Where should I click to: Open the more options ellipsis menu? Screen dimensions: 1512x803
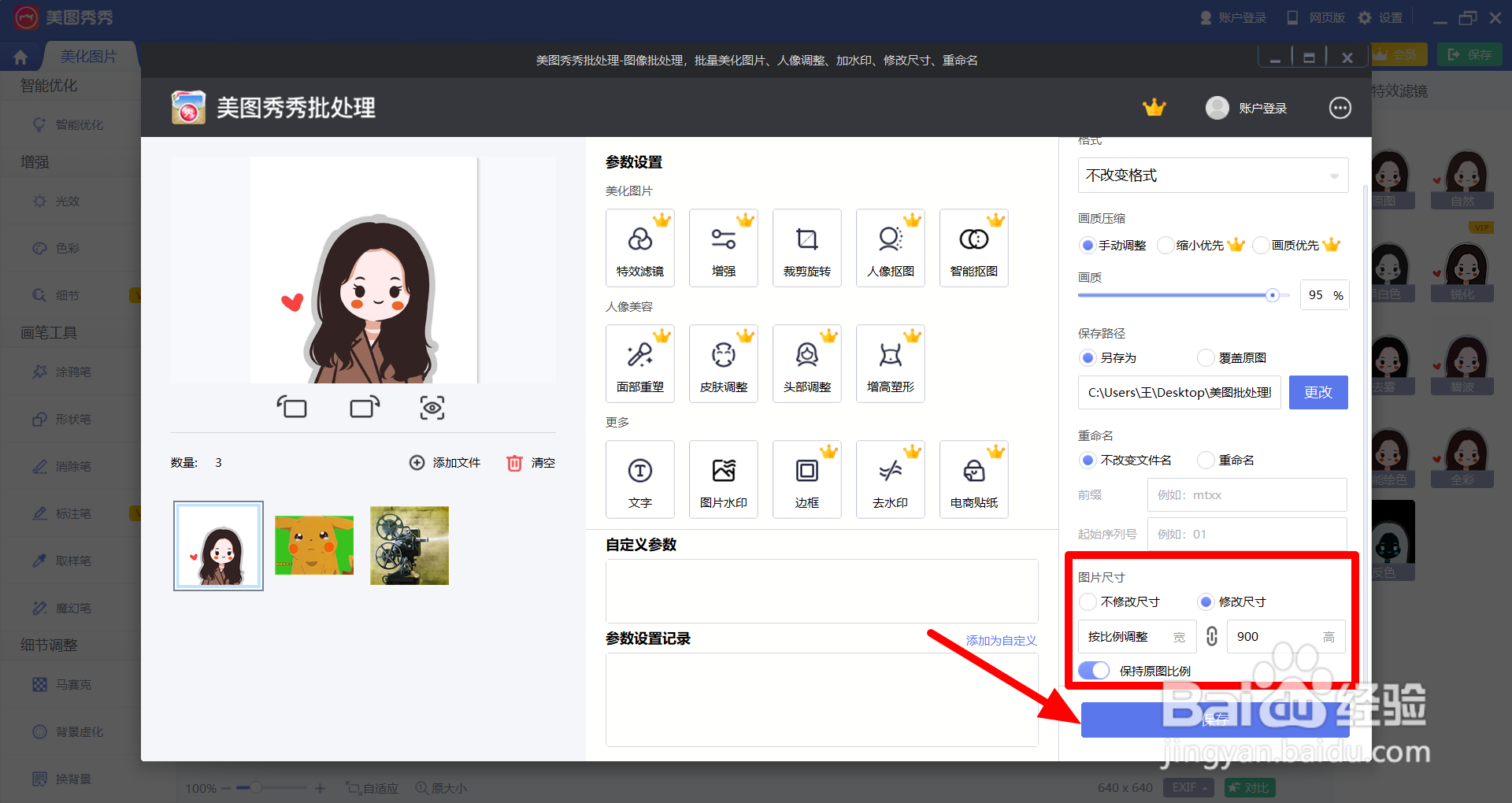[x=1340, y=108]
